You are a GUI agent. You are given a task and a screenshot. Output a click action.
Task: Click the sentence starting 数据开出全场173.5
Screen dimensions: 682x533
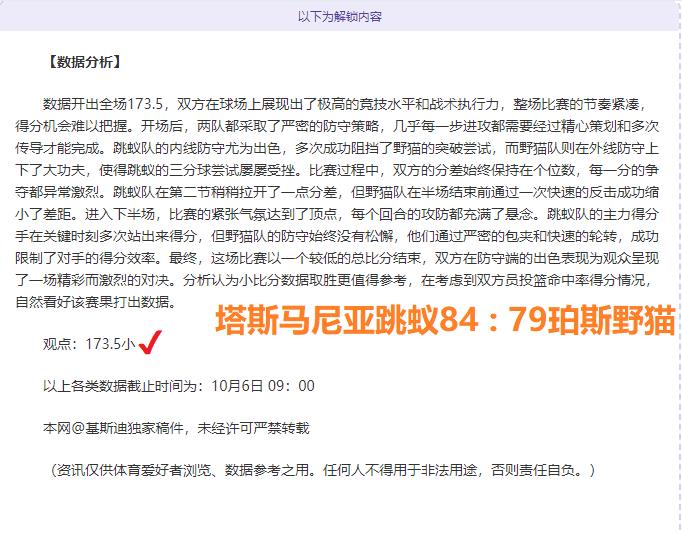(200, 104)
